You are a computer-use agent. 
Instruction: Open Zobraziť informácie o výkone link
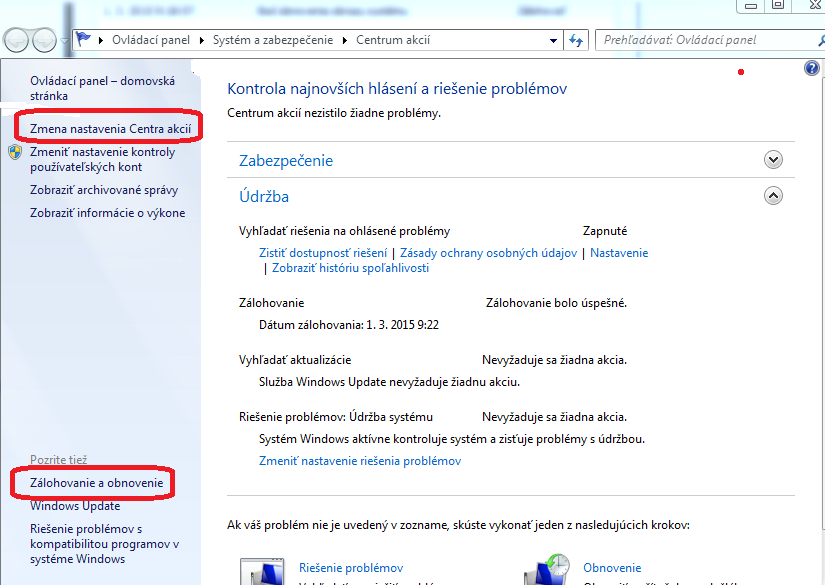tap(107, 213)
